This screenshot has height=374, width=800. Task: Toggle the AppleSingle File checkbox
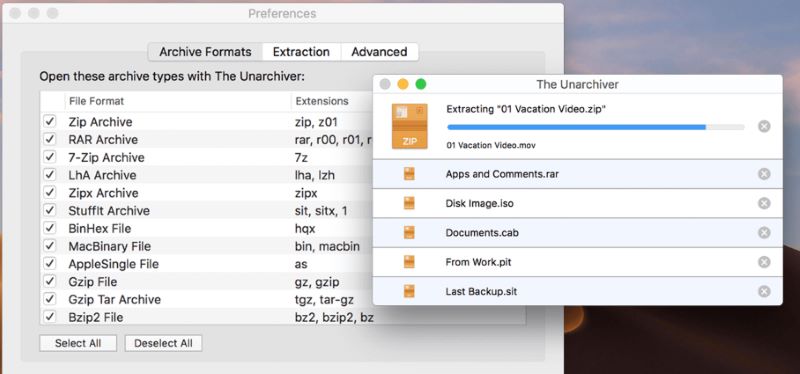[x=49, y=264]
